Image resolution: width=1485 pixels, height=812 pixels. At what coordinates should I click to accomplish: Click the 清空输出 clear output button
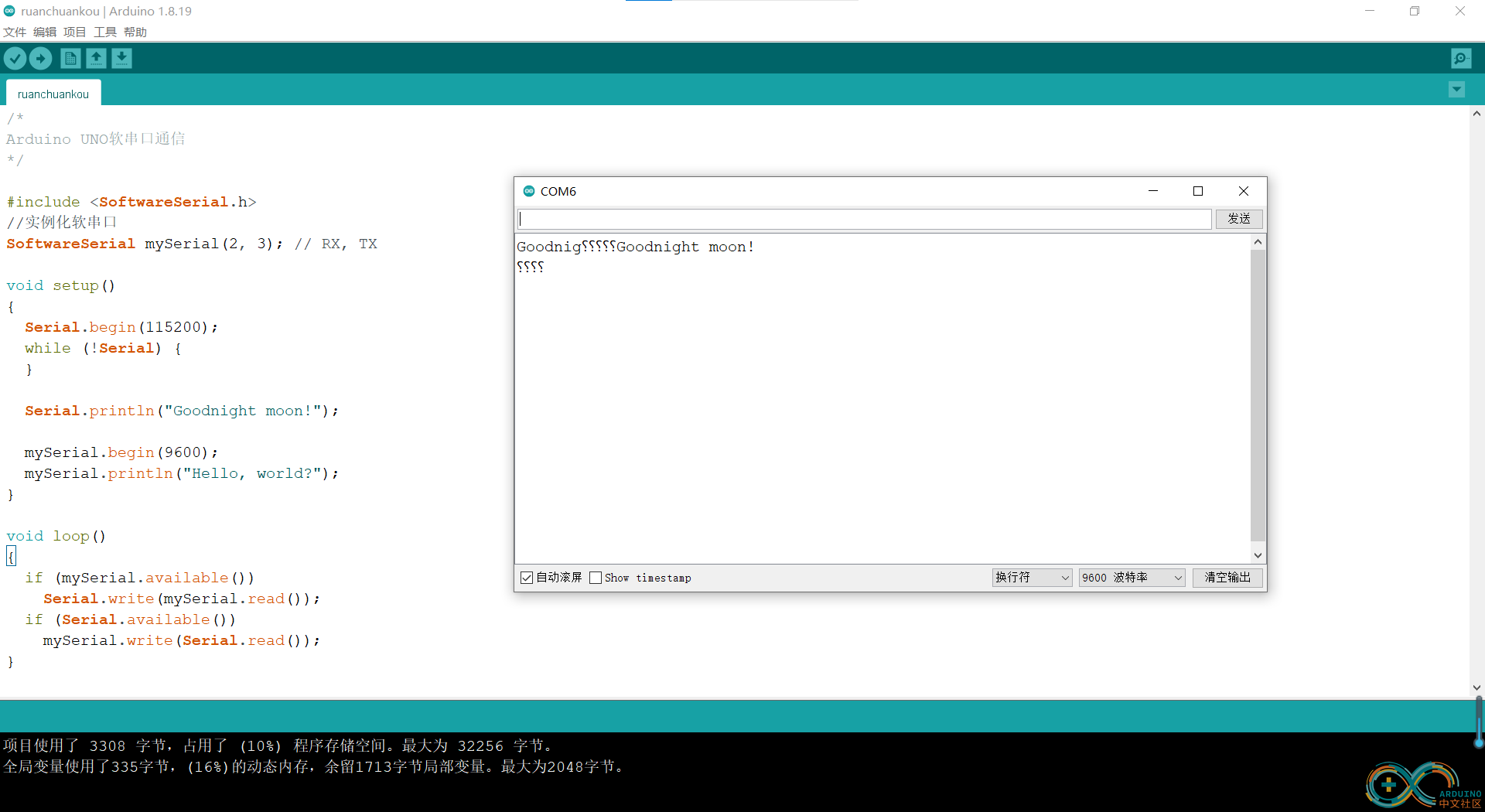pos(1227,578)
